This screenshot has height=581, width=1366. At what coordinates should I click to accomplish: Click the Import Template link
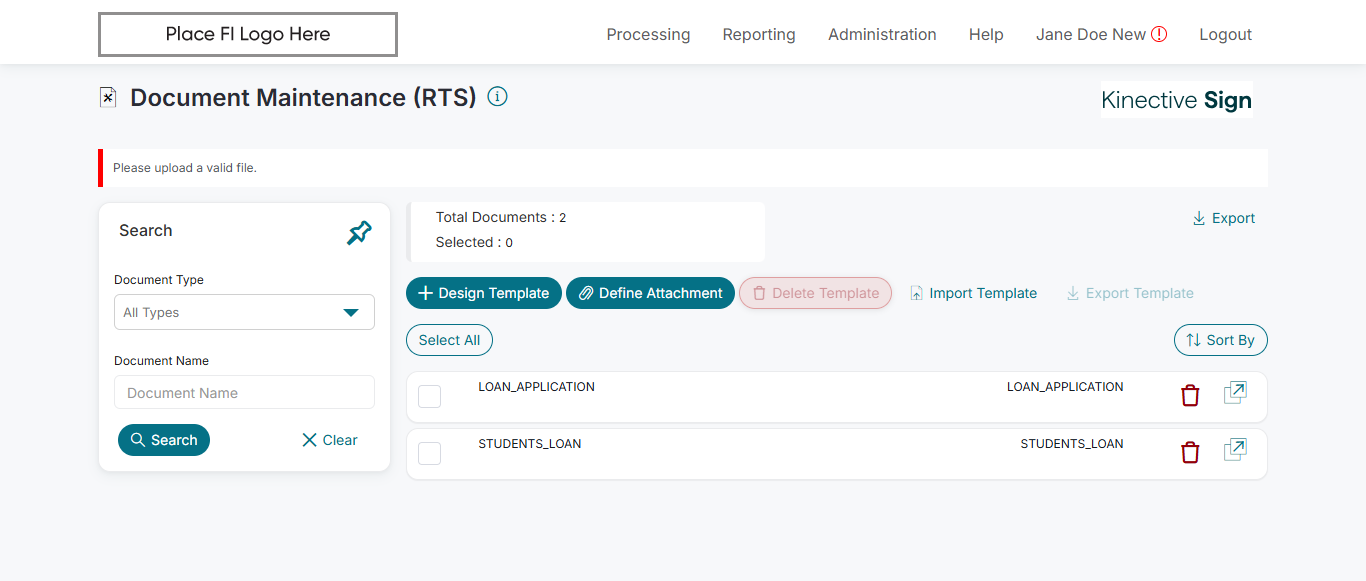tap(973, 293)
